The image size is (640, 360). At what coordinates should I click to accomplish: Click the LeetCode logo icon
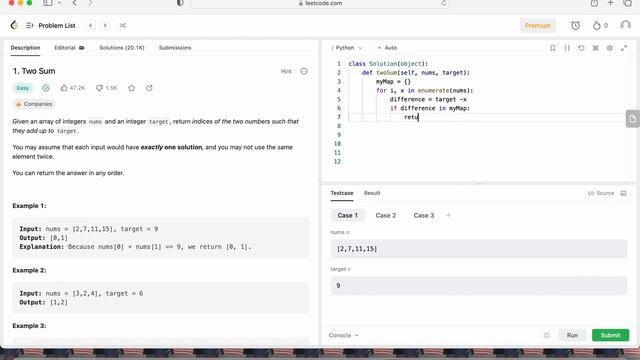tap(14, 25)
